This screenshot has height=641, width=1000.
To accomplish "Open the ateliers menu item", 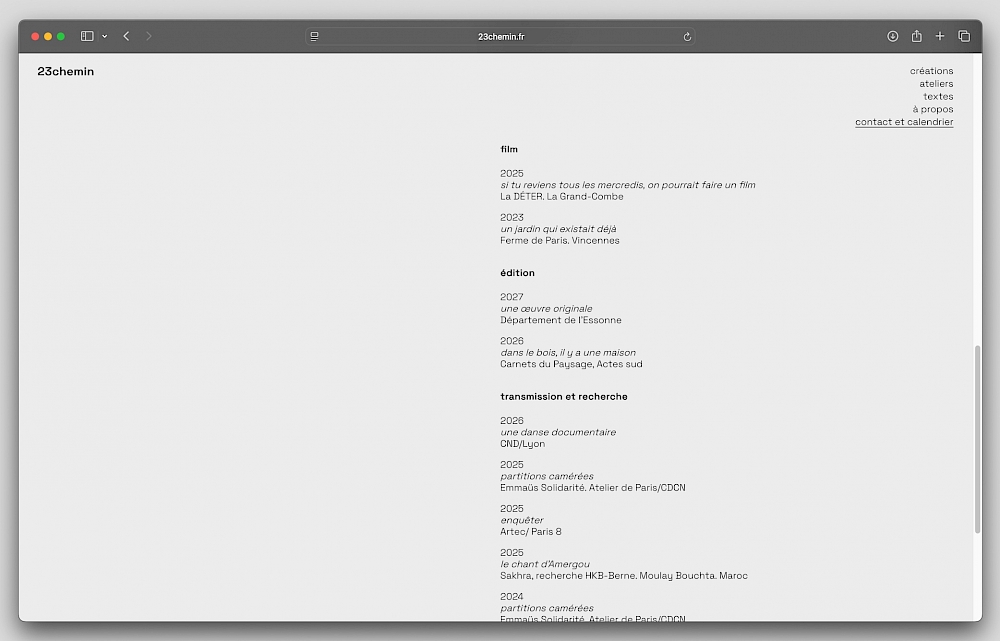I will pos(936,84).
